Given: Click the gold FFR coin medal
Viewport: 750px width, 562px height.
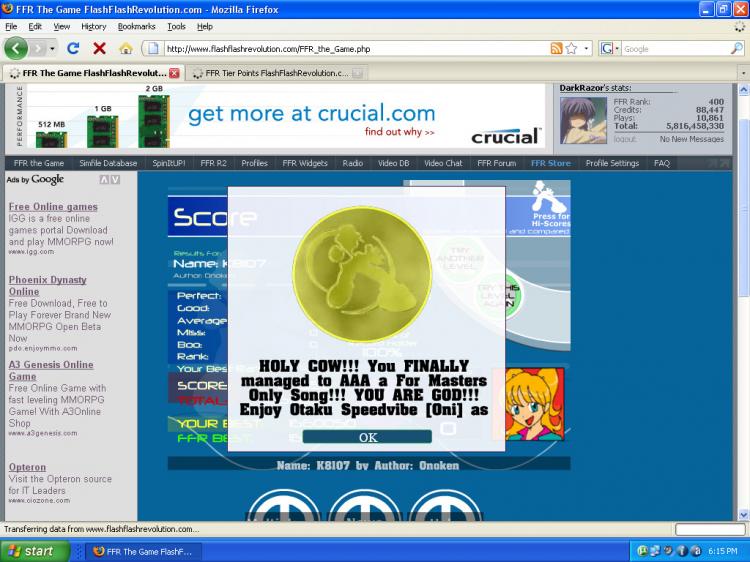Looking at the screenshot, I should [x=362, y=274].
